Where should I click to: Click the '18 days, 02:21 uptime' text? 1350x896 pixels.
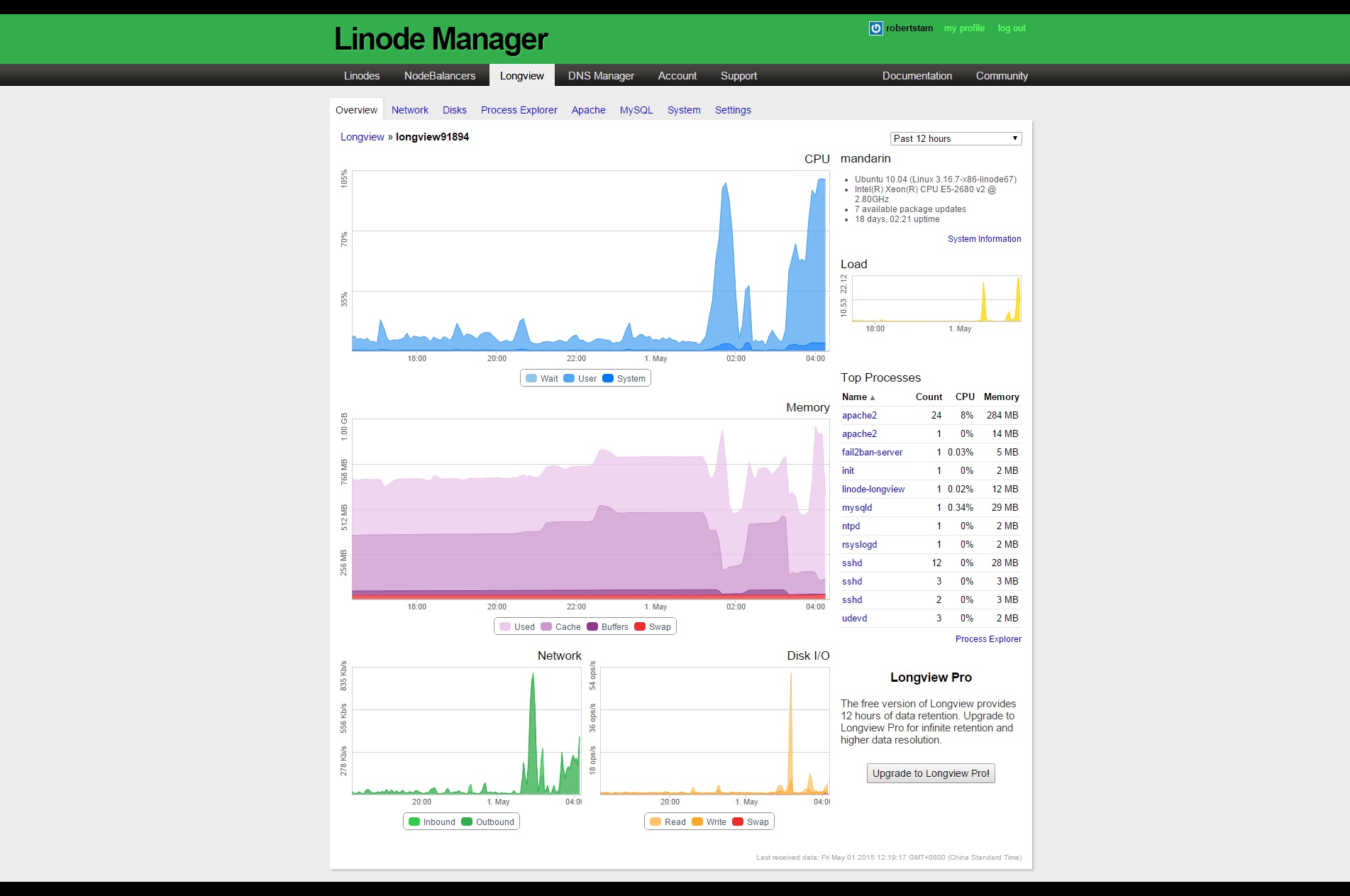tap(897, 219)
